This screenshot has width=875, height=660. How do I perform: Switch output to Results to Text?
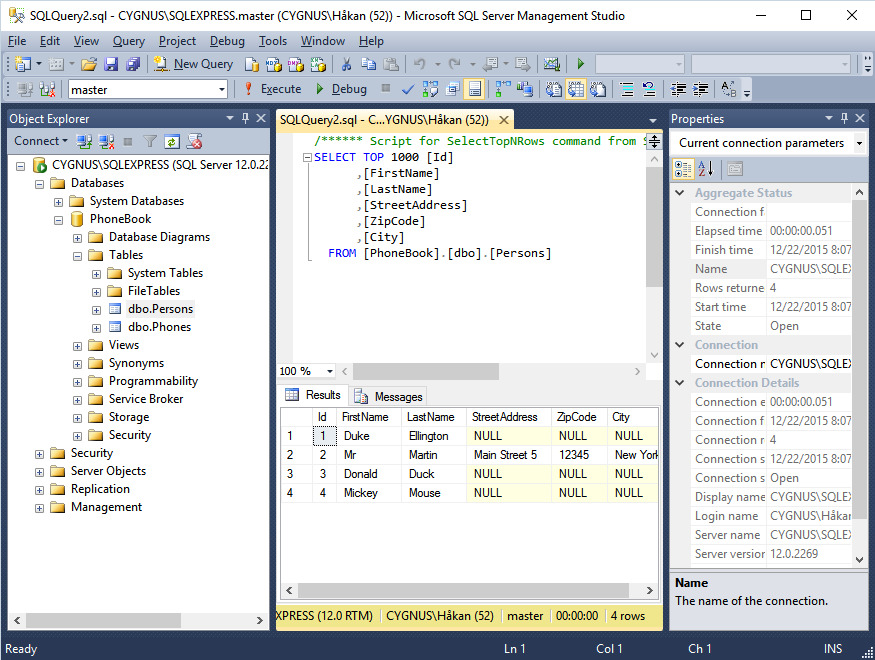point(554,89)
